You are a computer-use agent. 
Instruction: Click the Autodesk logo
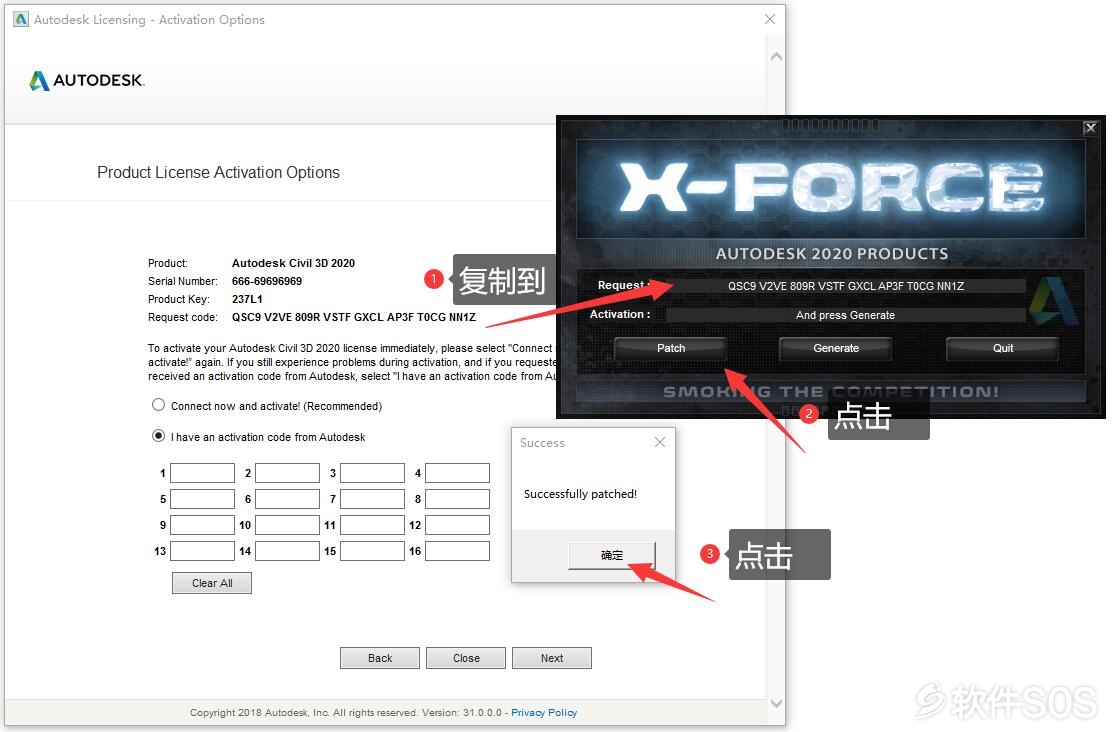tap(87, 80)
